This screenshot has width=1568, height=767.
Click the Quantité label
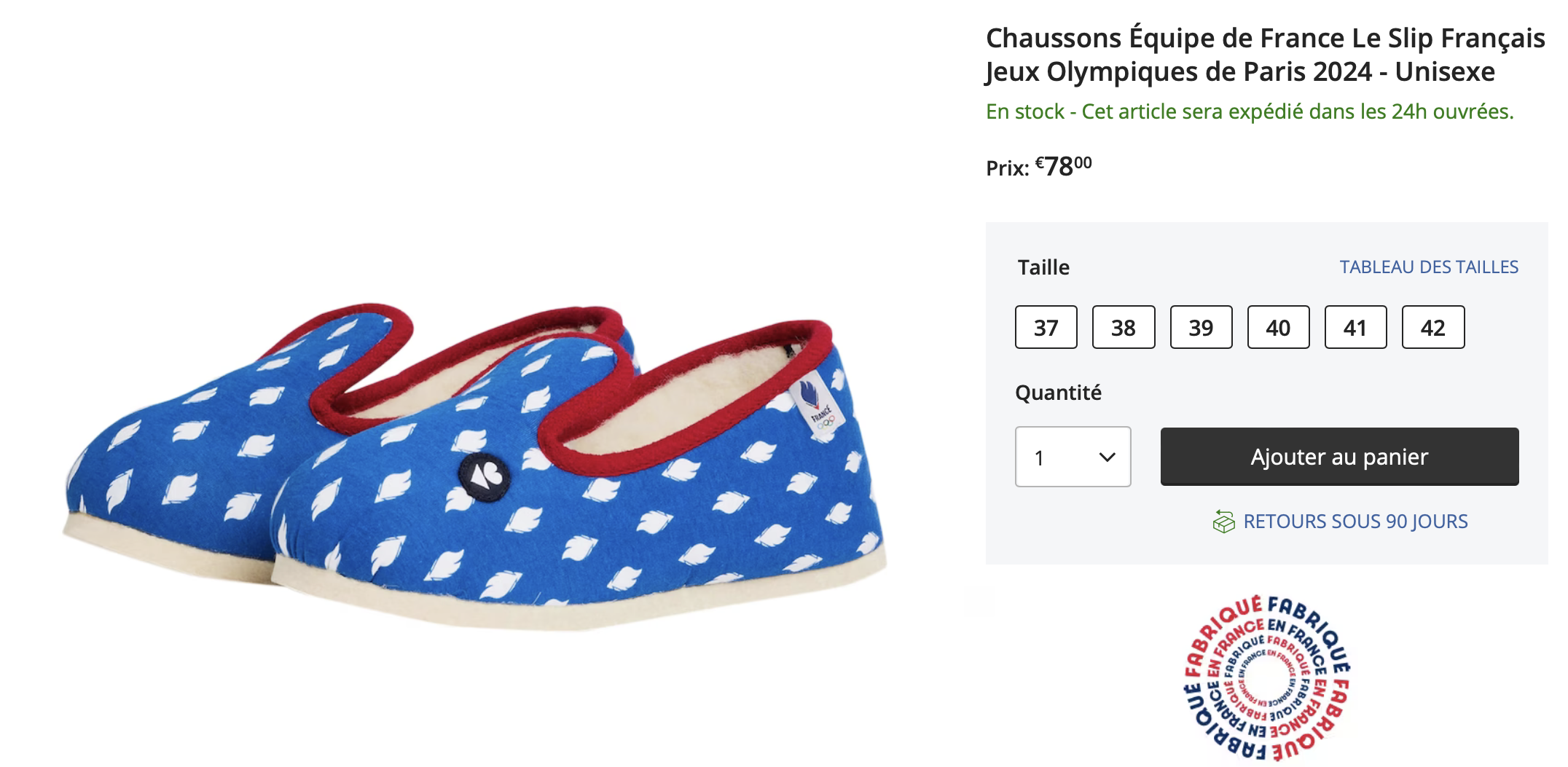1058,393
